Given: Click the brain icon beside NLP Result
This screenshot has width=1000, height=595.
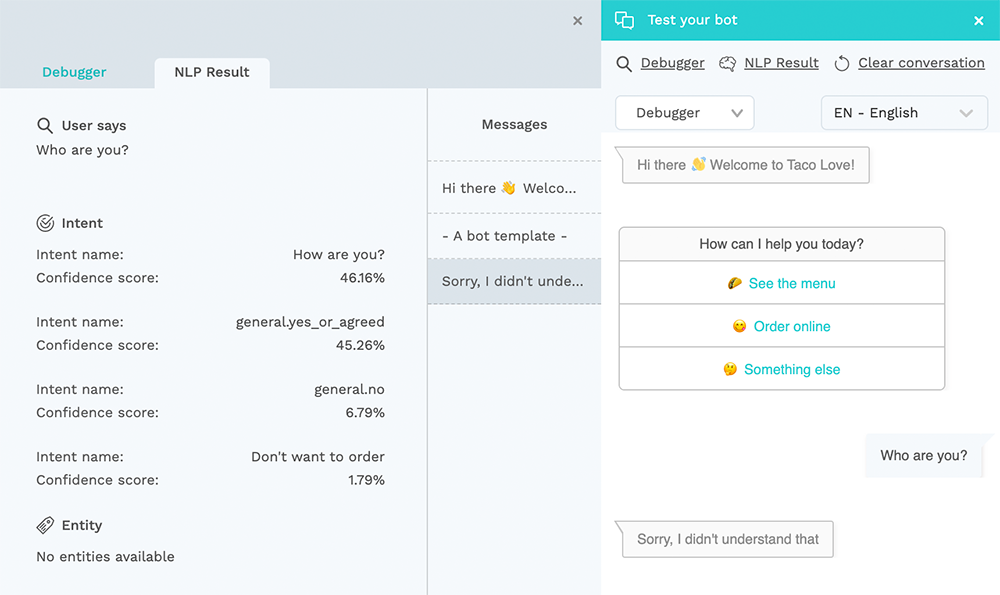Looking at the screenshot, I should pos(728,63).
